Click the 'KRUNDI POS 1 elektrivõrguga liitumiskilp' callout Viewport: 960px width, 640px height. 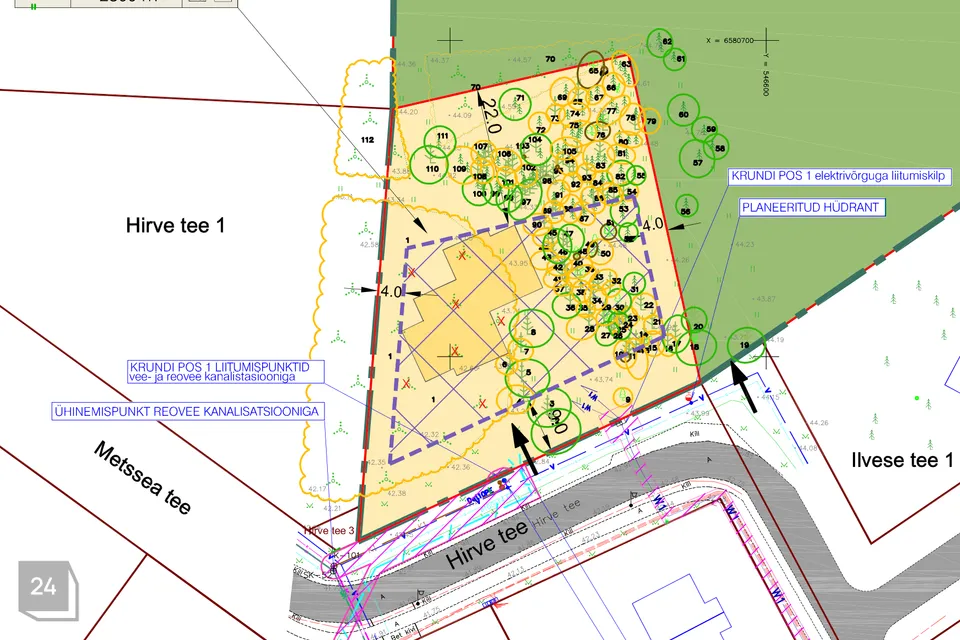tap(839, 176)
